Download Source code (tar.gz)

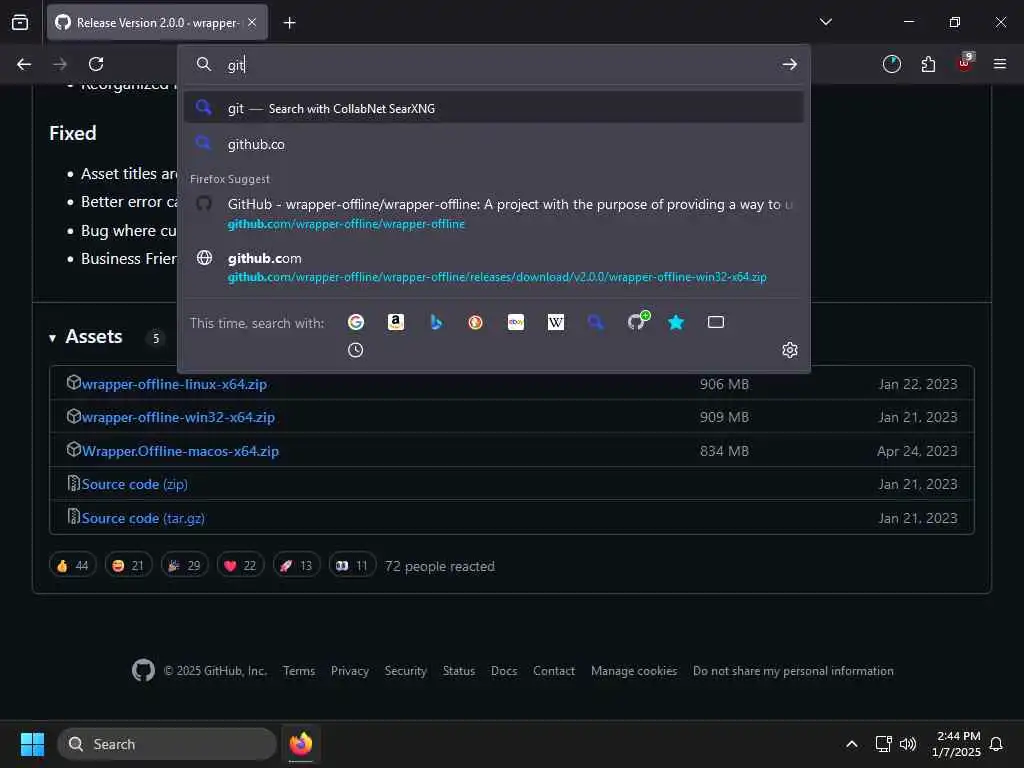pos(143,518)
